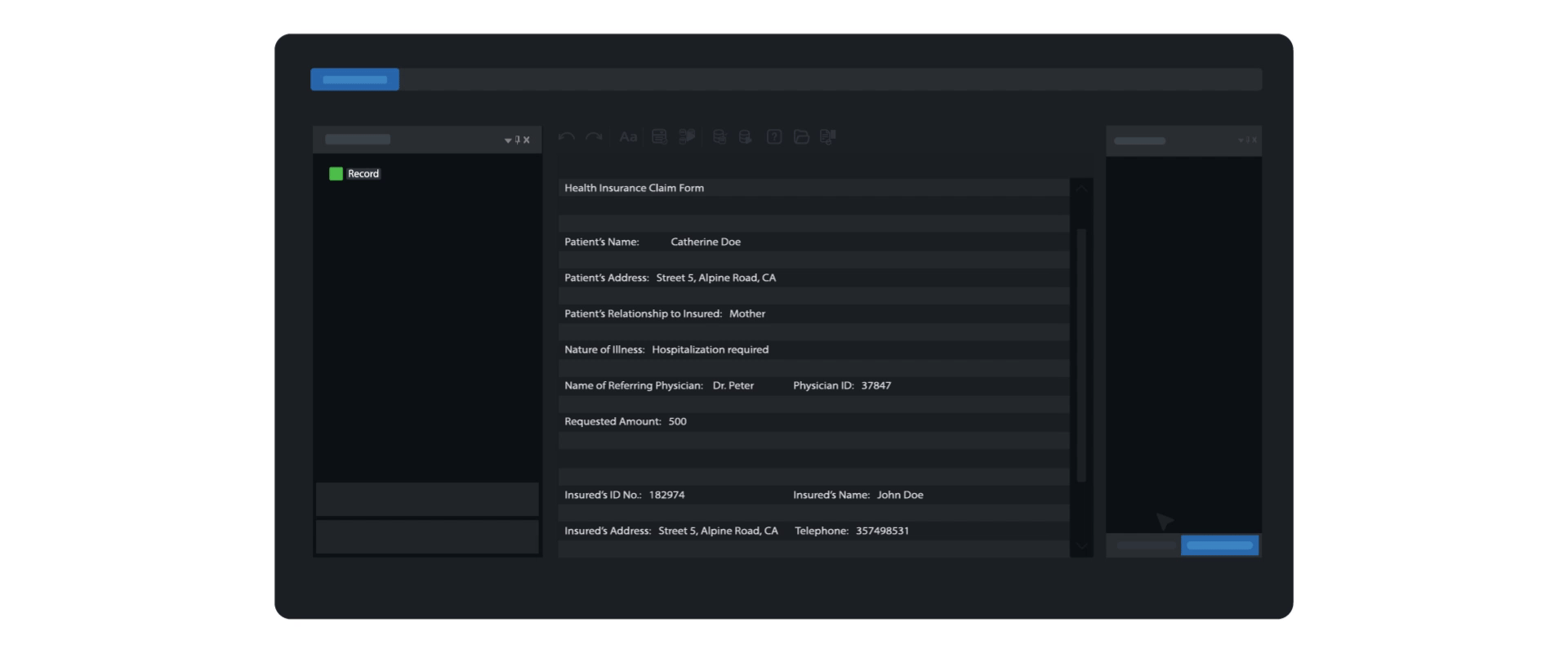Switch to the gray tab below the right panel
This screenshot has height=653, width=1568.
[x=1145, y=545]
